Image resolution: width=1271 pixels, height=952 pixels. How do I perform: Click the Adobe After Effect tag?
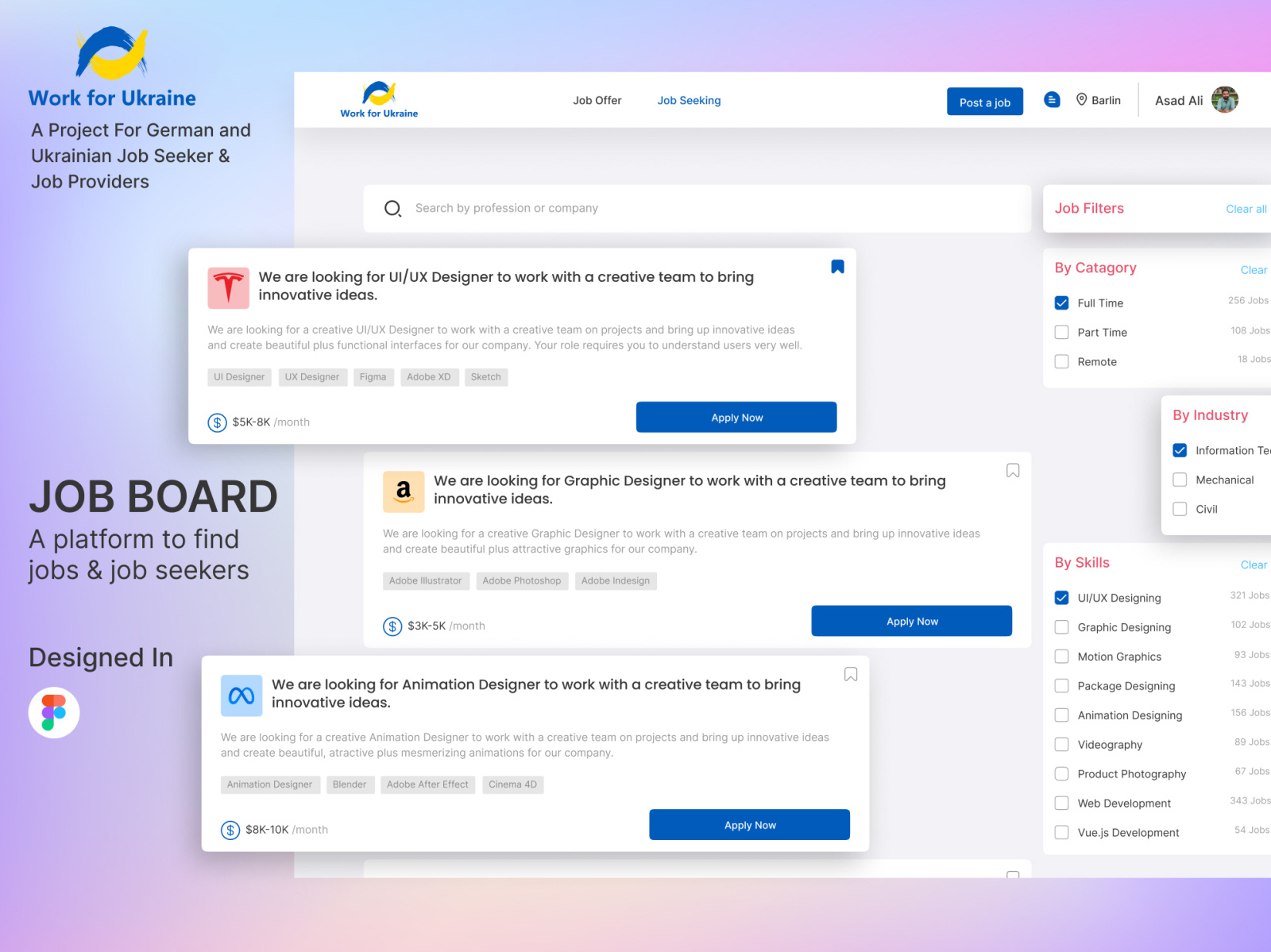(x=427, y=784)
